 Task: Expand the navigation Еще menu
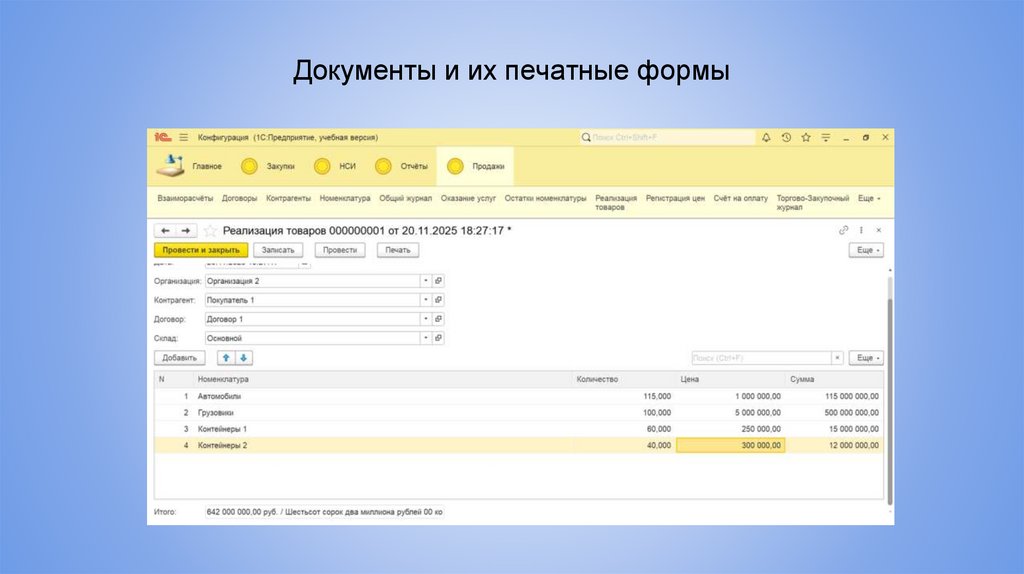coord(869,198)
